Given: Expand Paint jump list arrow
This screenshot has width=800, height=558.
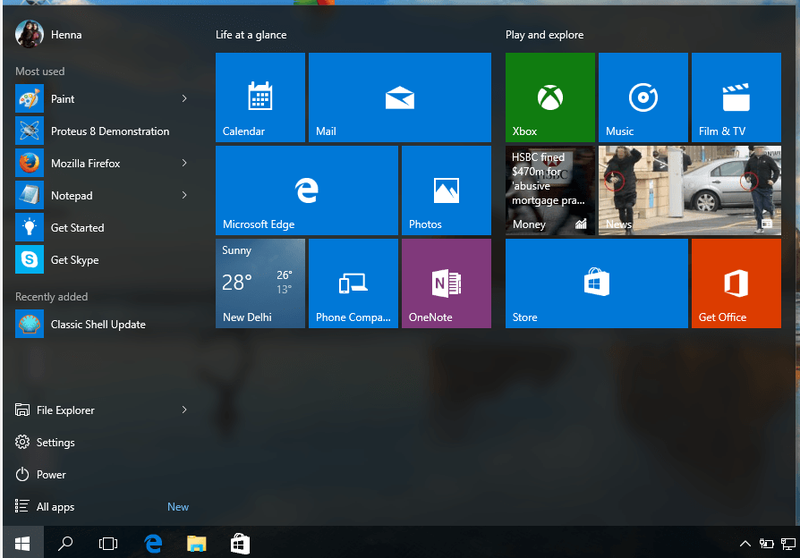Looking at the screenshot, I should point(184,98).
